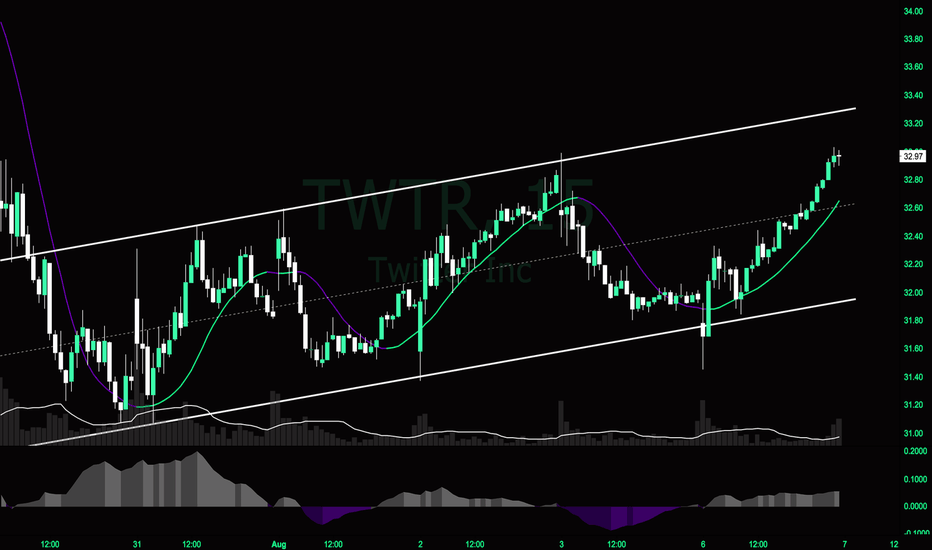Select the 32.20 price axis label
The width and height of the screenshot is (932, 550).
click(x=913, y=264)
